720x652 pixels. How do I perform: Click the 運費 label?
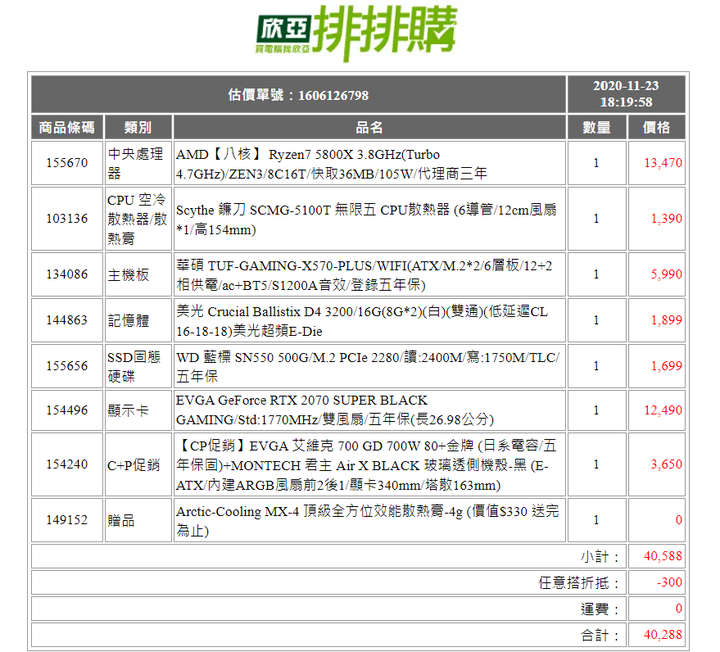pos(600,609)
